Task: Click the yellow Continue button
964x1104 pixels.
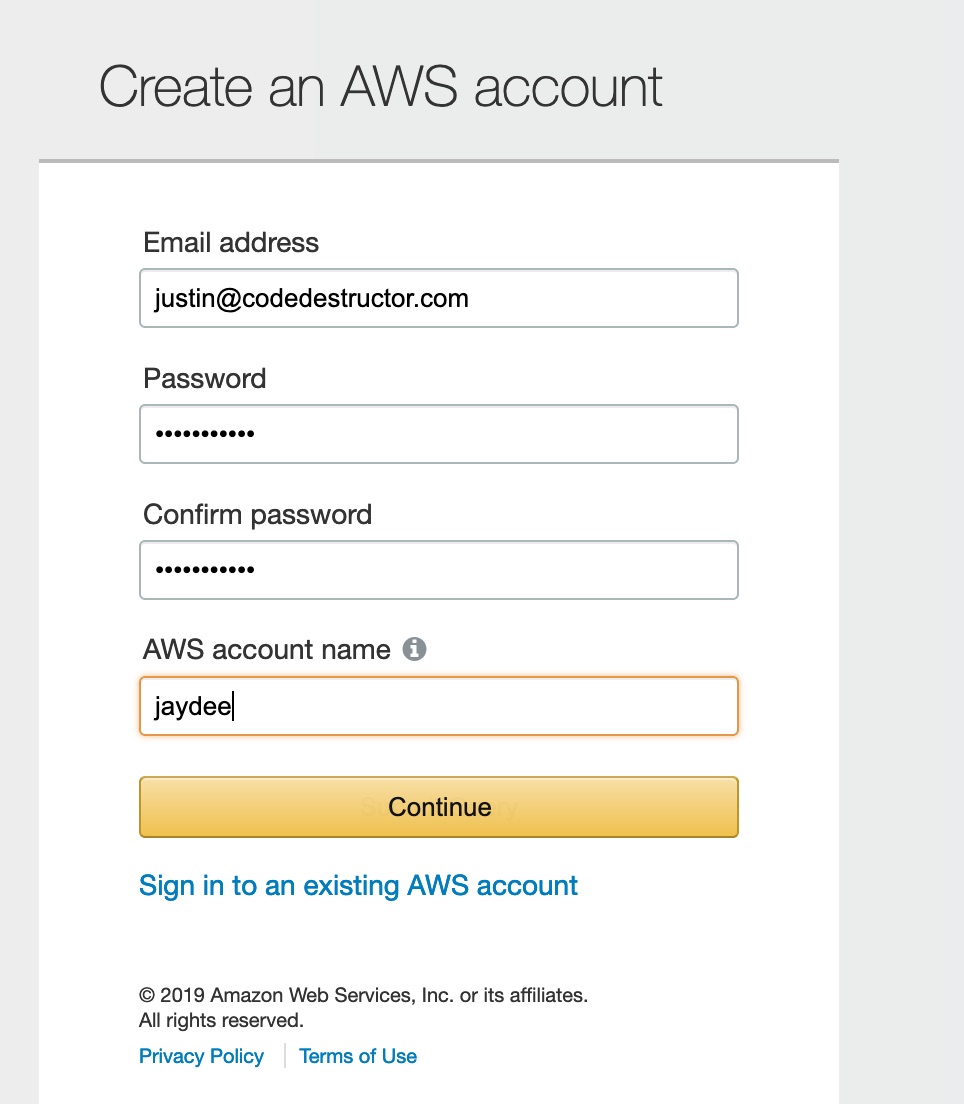Action: pos(439,807)
